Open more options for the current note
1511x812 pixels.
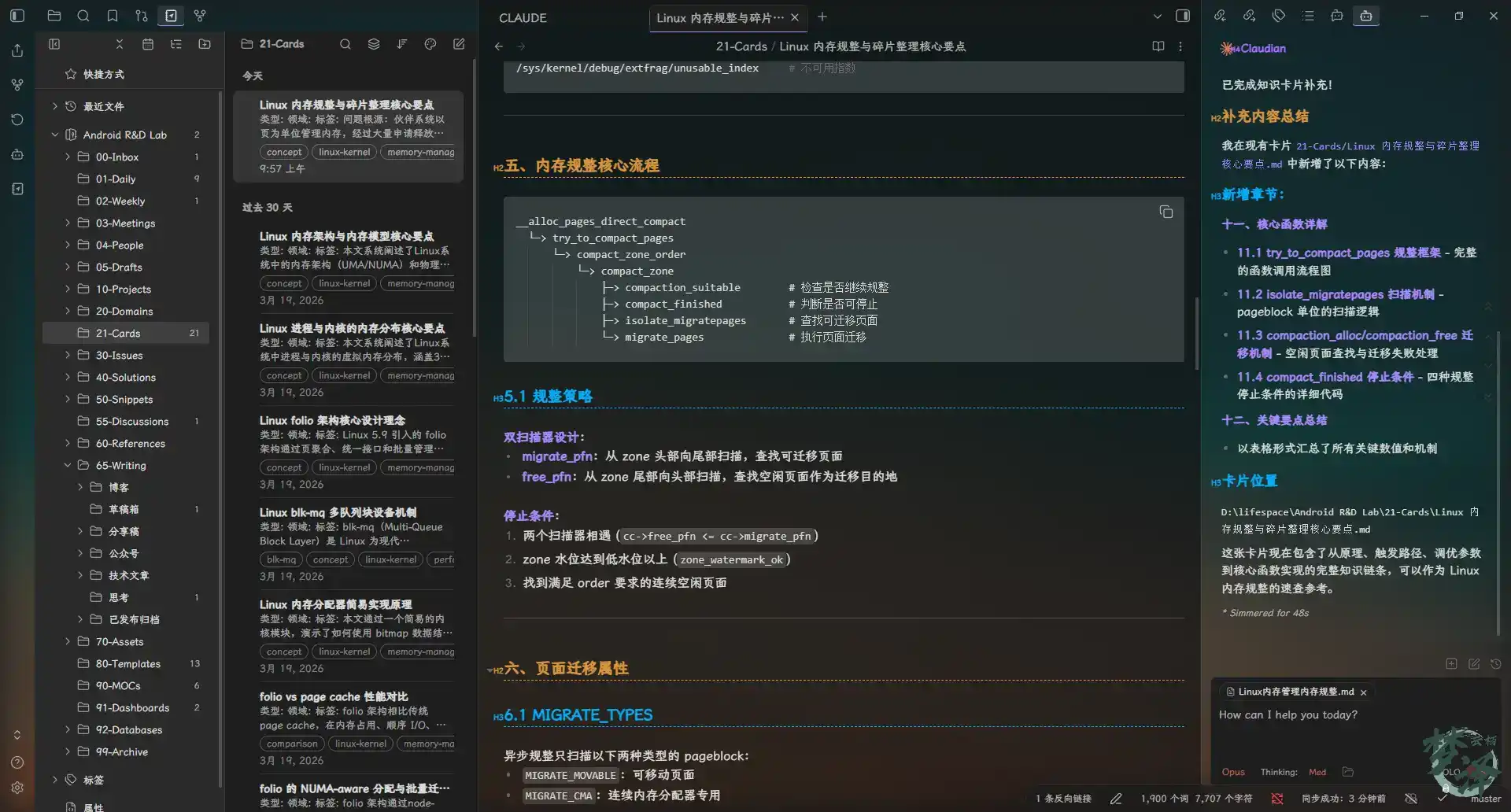pyautogui.click(x=1180, y=46)
